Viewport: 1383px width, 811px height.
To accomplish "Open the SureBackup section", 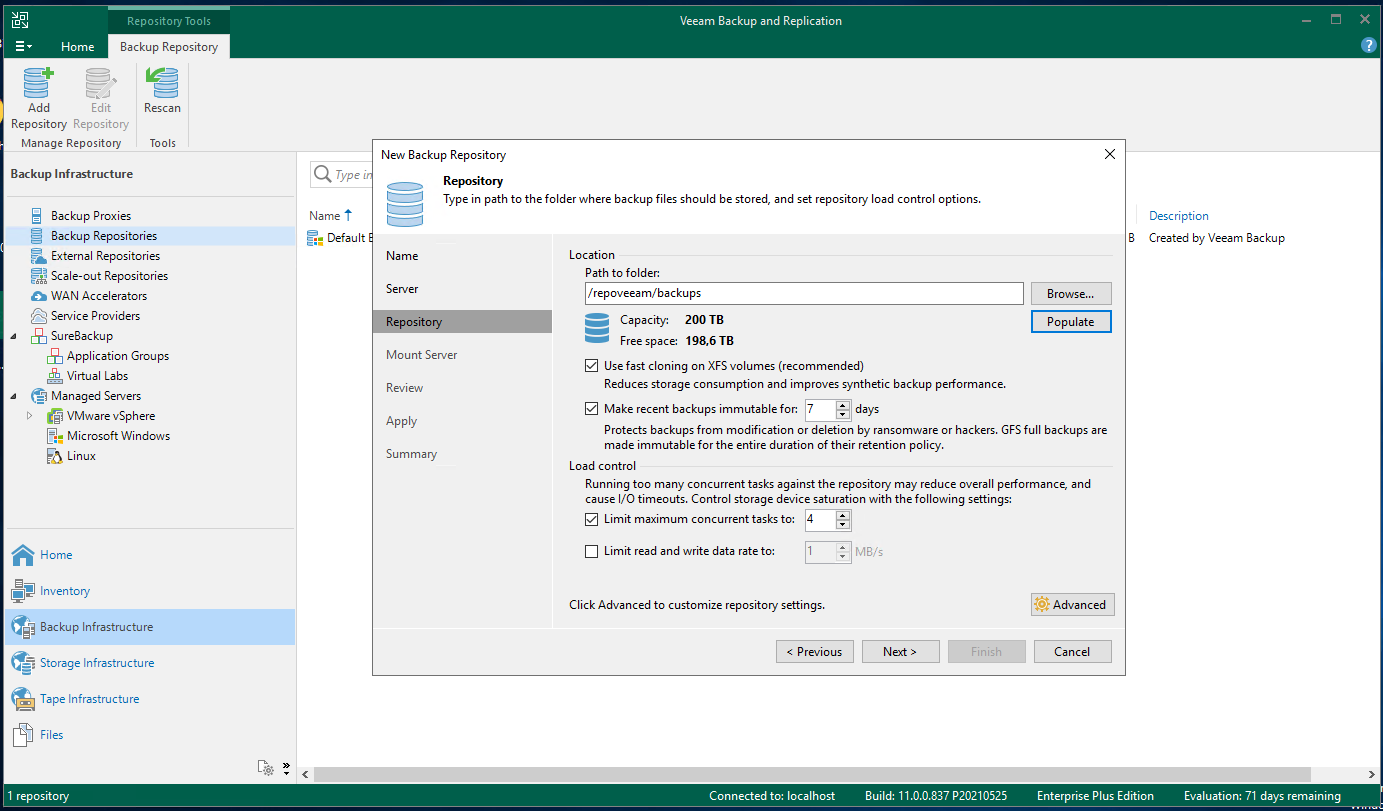I will click(x=87, y=335).
